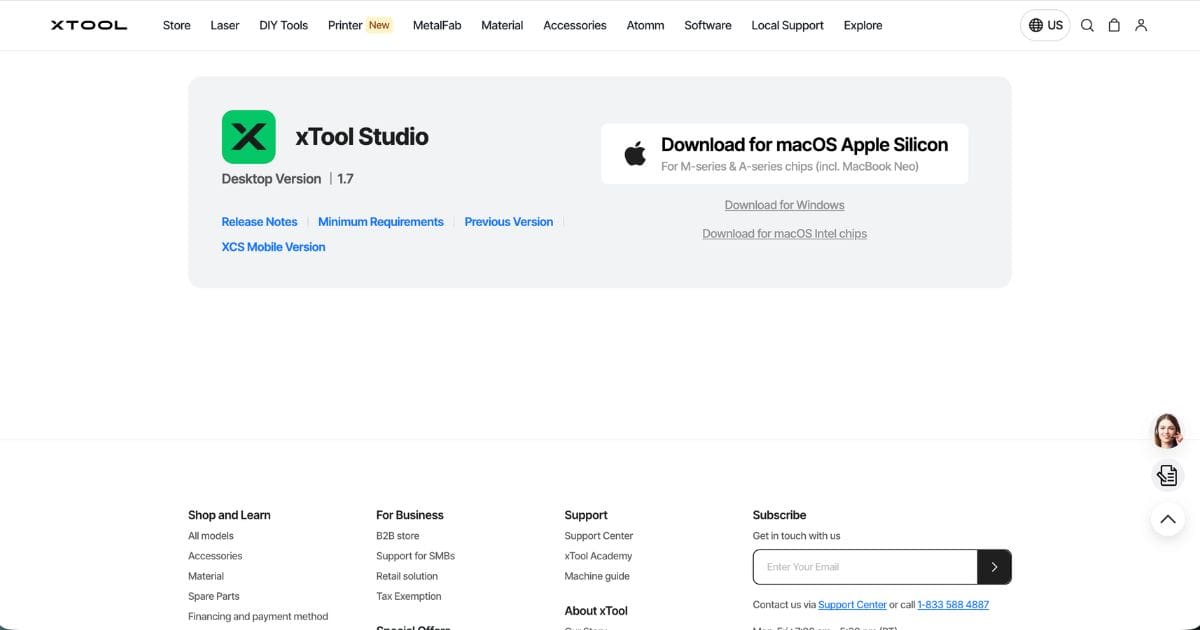The height and width of the screenshot is (630, 1200).
Task: Open XCS Mobile Version link
Action: tap(274, 247)
